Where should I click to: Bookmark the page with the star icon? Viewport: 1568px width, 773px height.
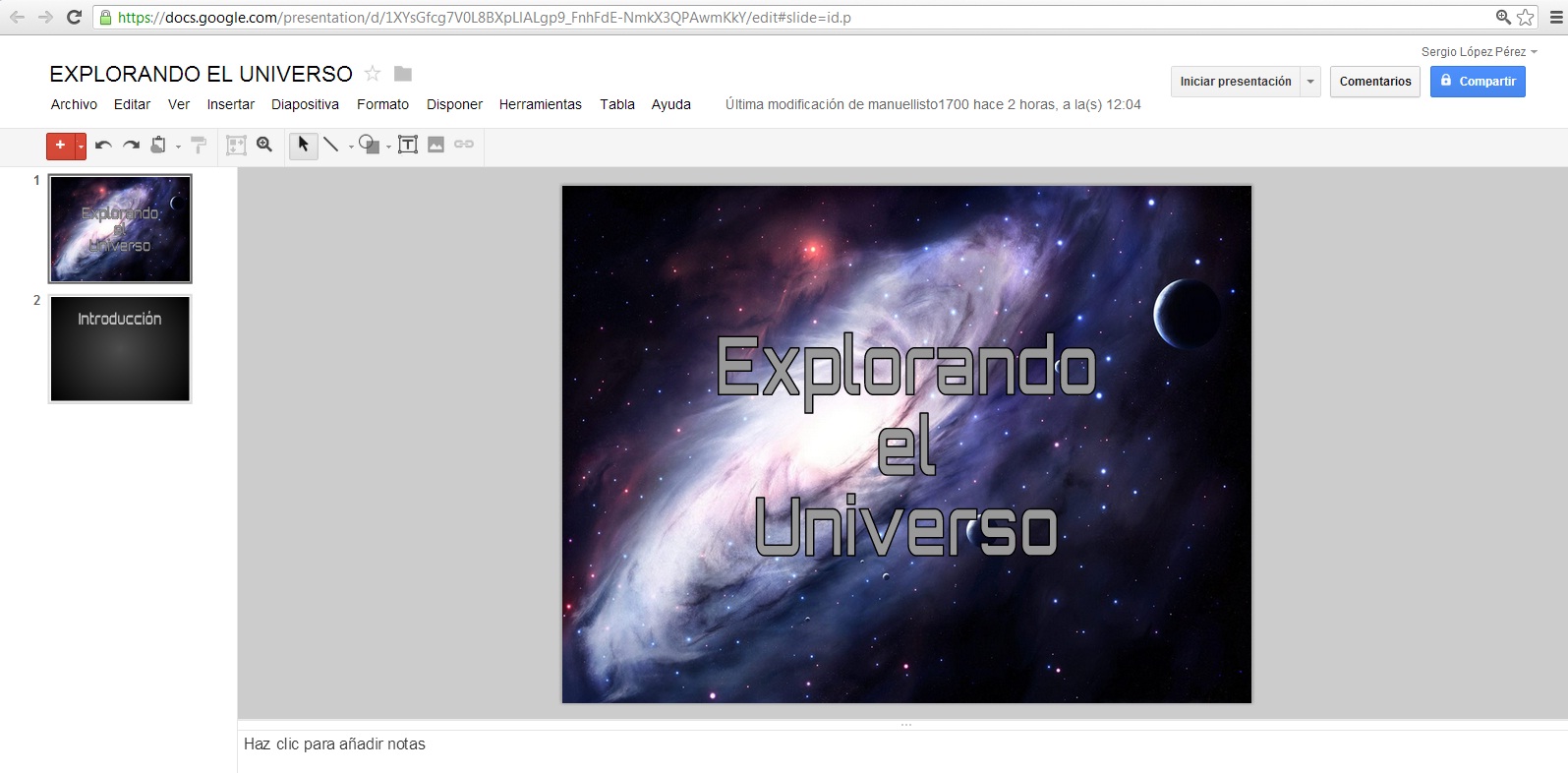1525,17
